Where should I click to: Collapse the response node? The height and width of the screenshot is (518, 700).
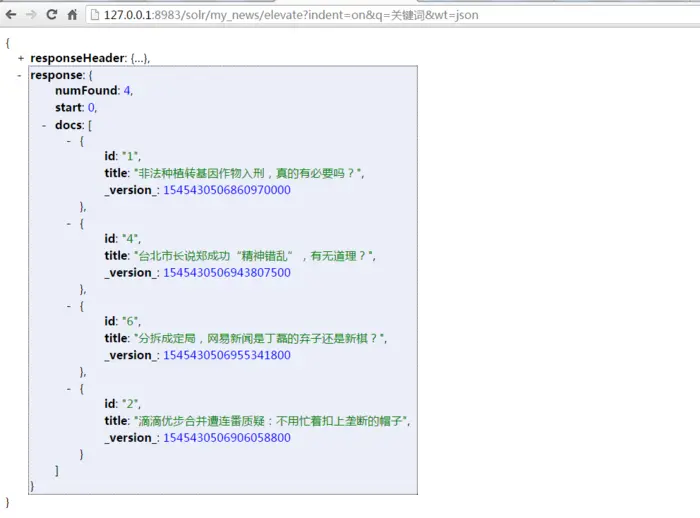[19, 75]
